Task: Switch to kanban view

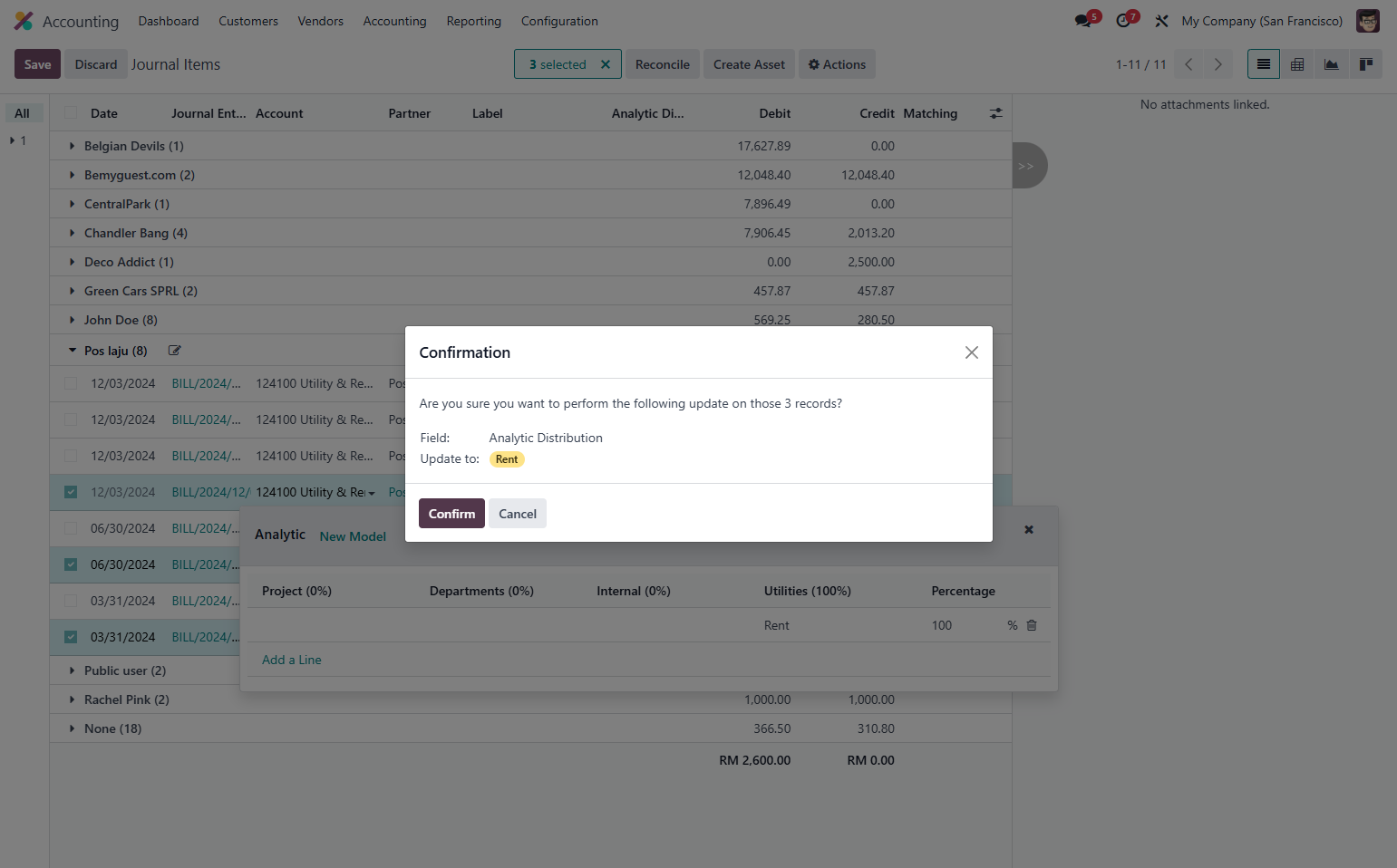Action: 1365,64
